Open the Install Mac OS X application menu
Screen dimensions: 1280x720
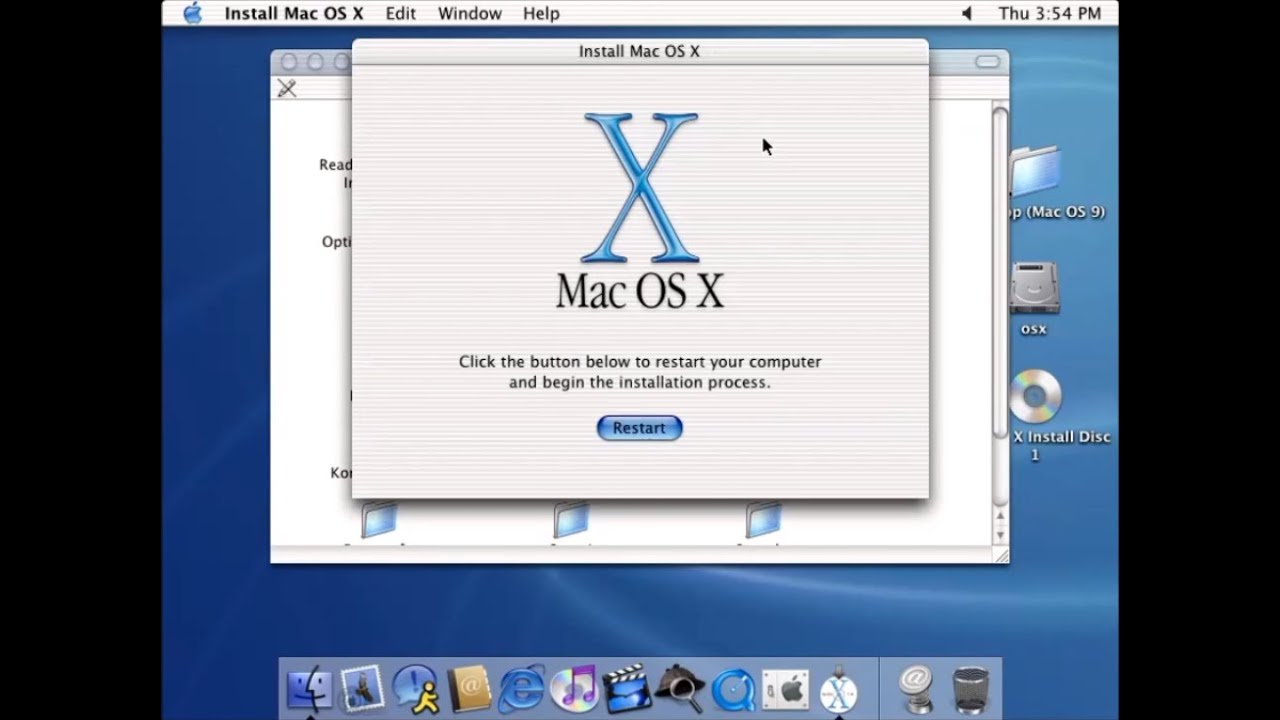(294, 13)
